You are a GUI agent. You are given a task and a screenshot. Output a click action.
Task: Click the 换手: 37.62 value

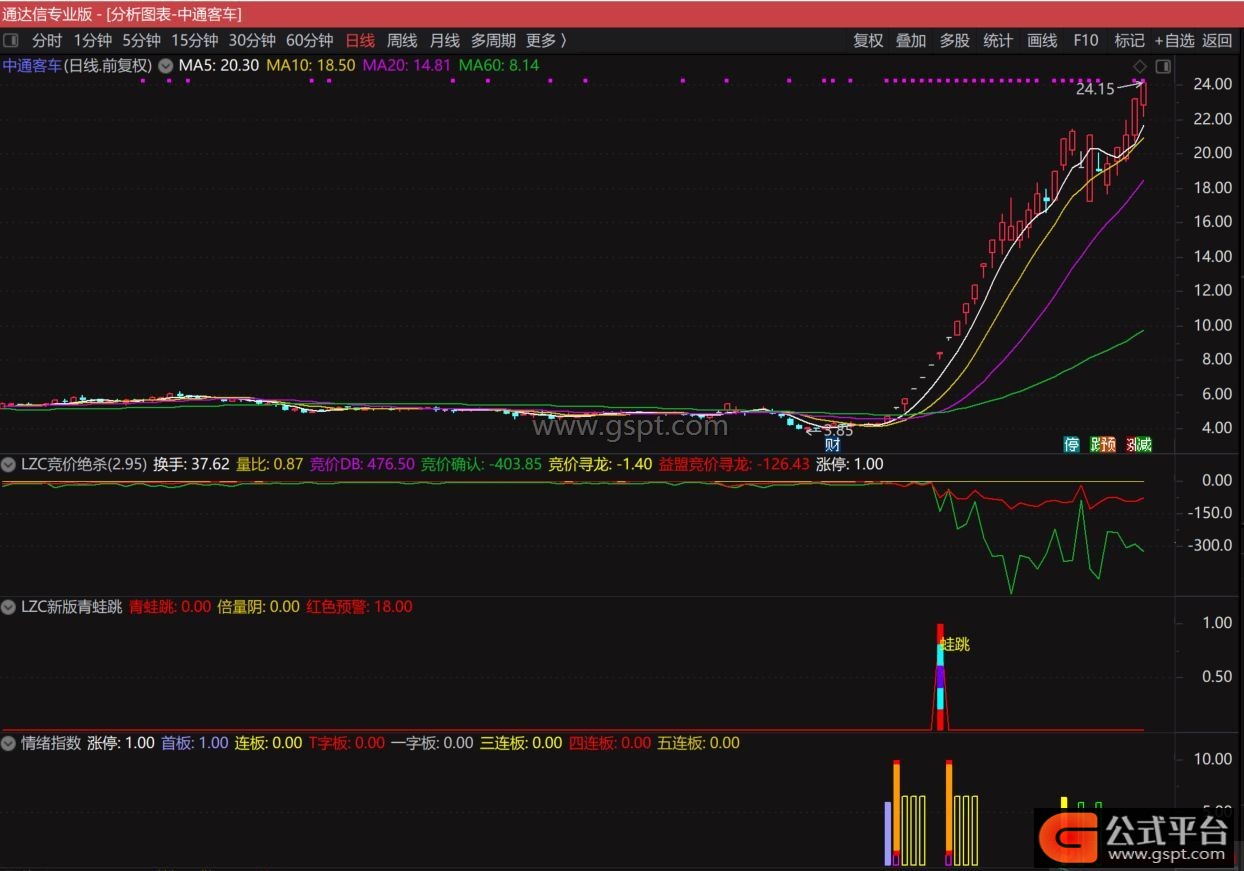point(191,465)
